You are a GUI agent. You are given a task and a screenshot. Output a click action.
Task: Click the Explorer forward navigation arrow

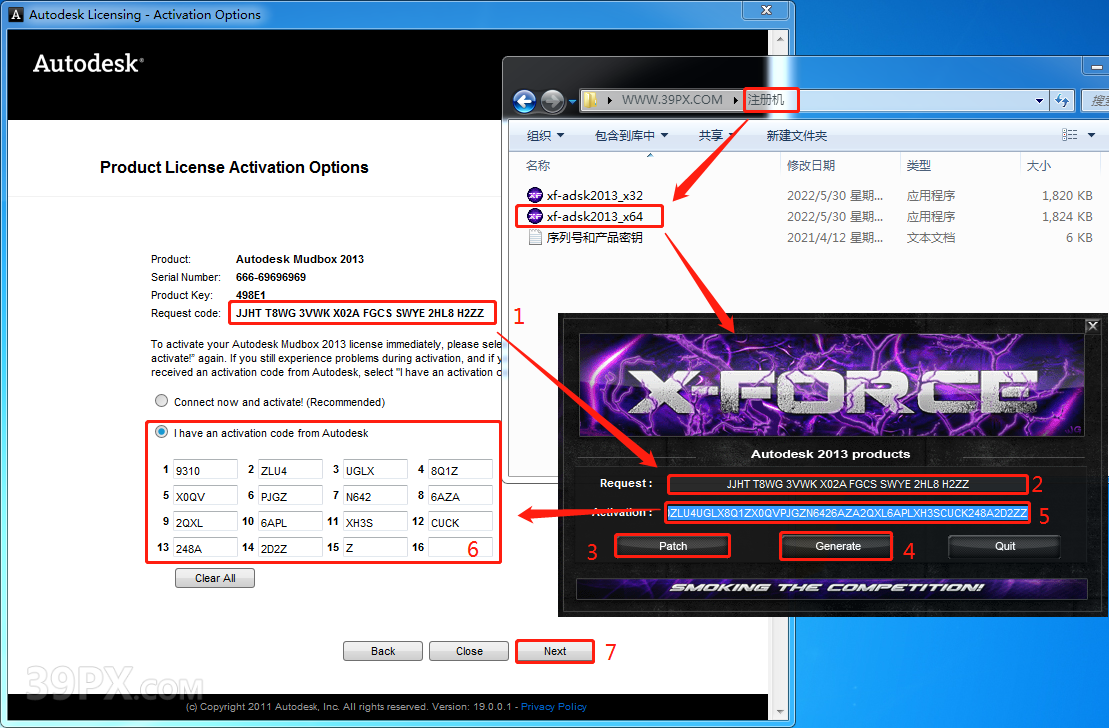coord(552,101)
